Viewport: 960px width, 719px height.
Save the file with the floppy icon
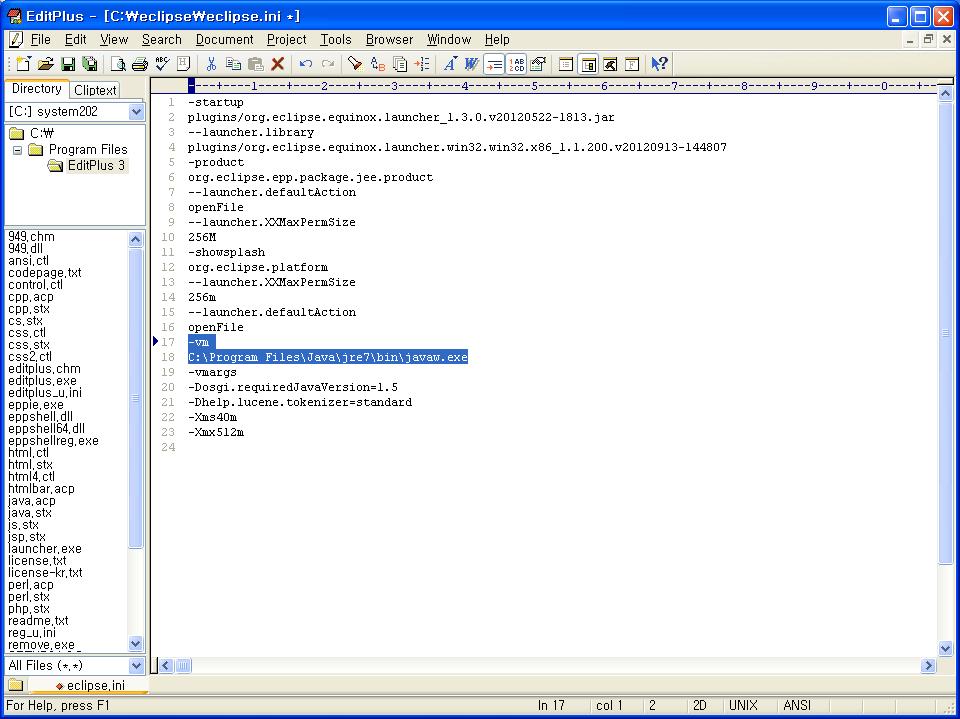click(x=68, y=64)
